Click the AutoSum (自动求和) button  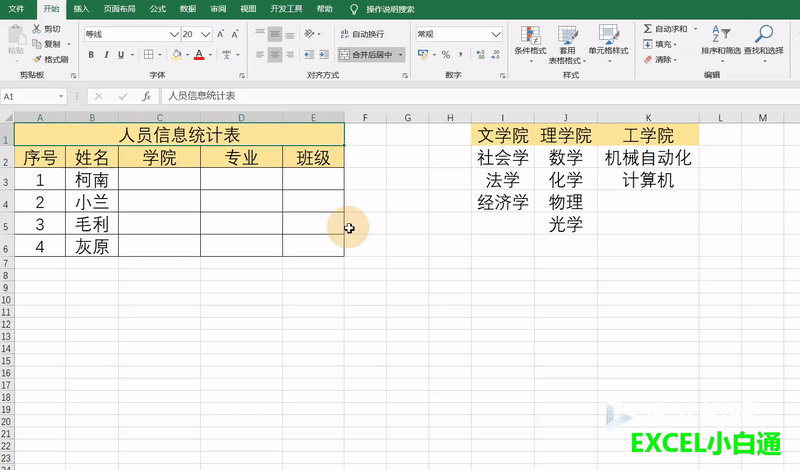665,29
